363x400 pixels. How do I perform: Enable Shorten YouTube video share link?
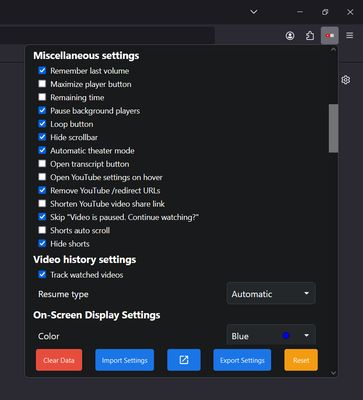[x=42, y=204]
